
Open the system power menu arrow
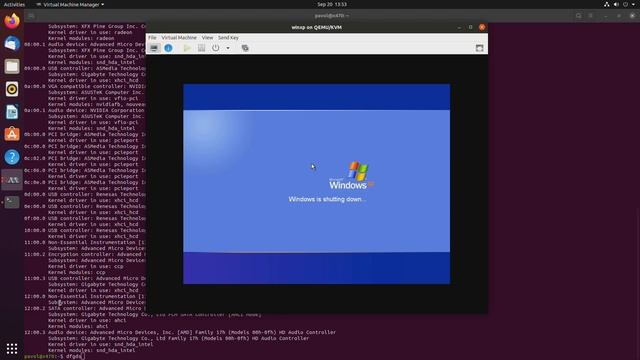point(633,4)
